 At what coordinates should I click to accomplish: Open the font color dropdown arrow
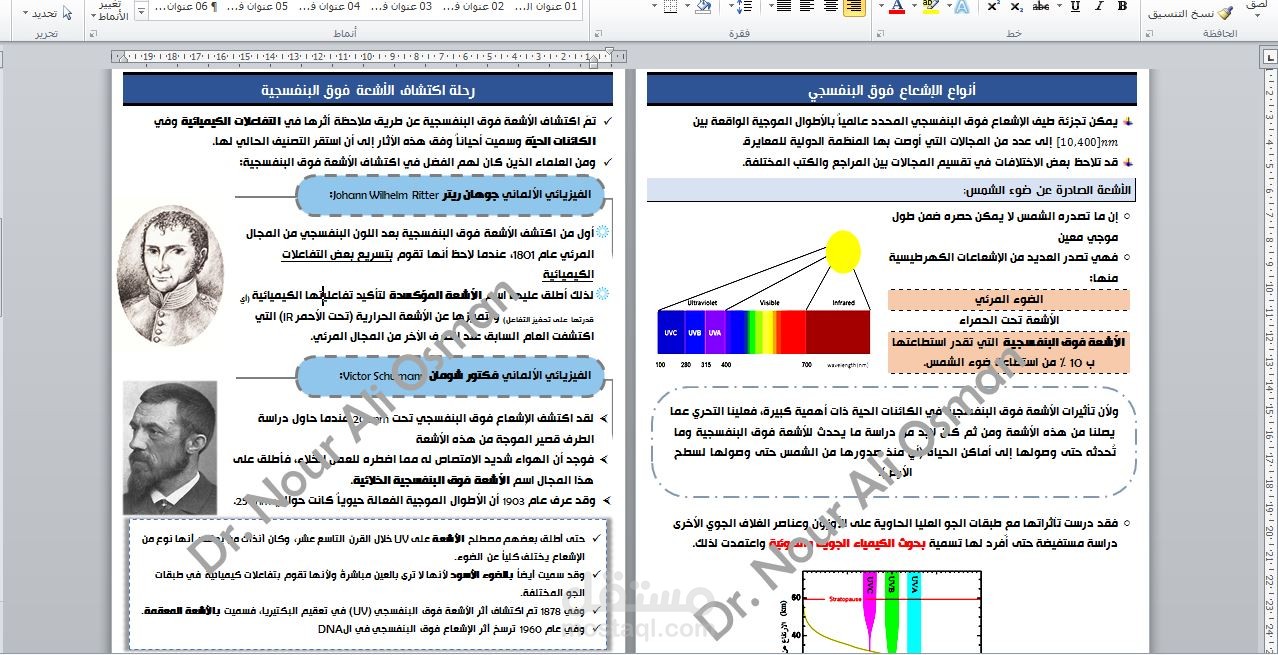point(881,6)
